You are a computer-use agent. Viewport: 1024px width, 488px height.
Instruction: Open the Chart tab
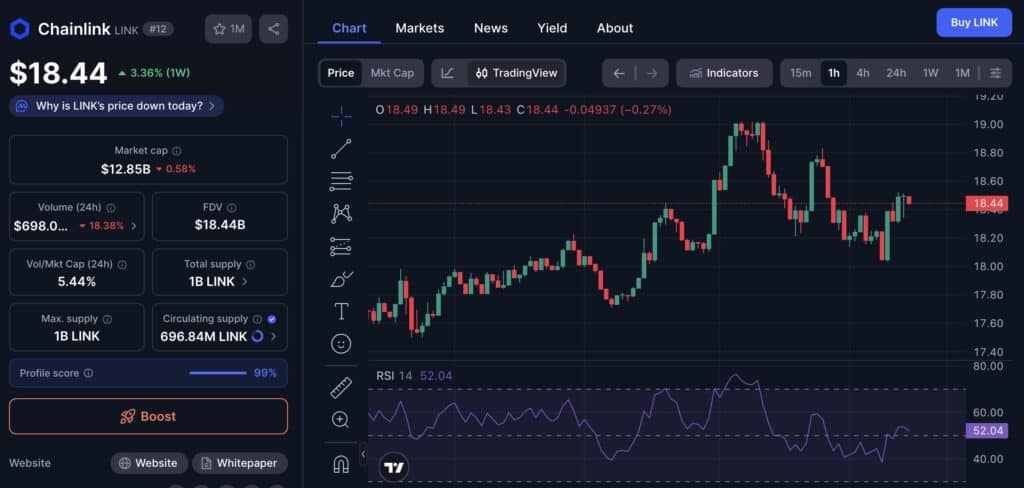349,28
